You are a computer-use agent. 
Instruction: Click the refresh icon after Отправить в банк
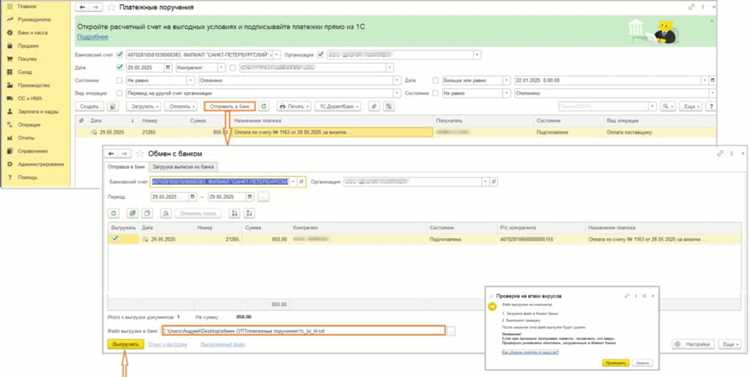click(x=264, y=106)
